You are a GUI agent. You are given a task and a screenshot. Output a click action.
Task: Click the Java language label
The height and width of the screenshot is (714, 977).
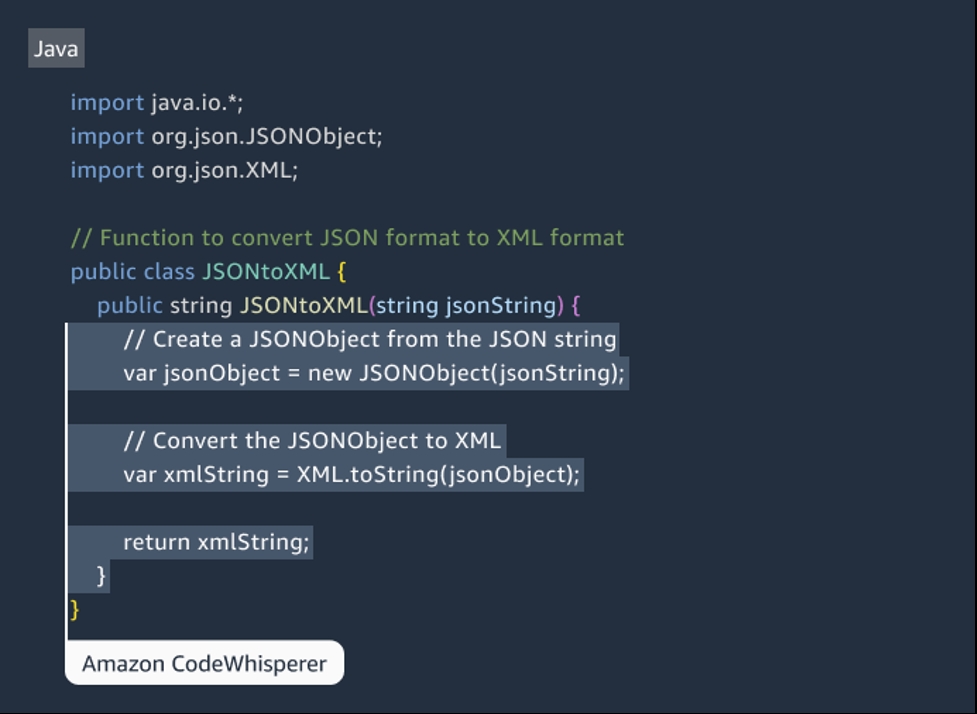point(56,49)
